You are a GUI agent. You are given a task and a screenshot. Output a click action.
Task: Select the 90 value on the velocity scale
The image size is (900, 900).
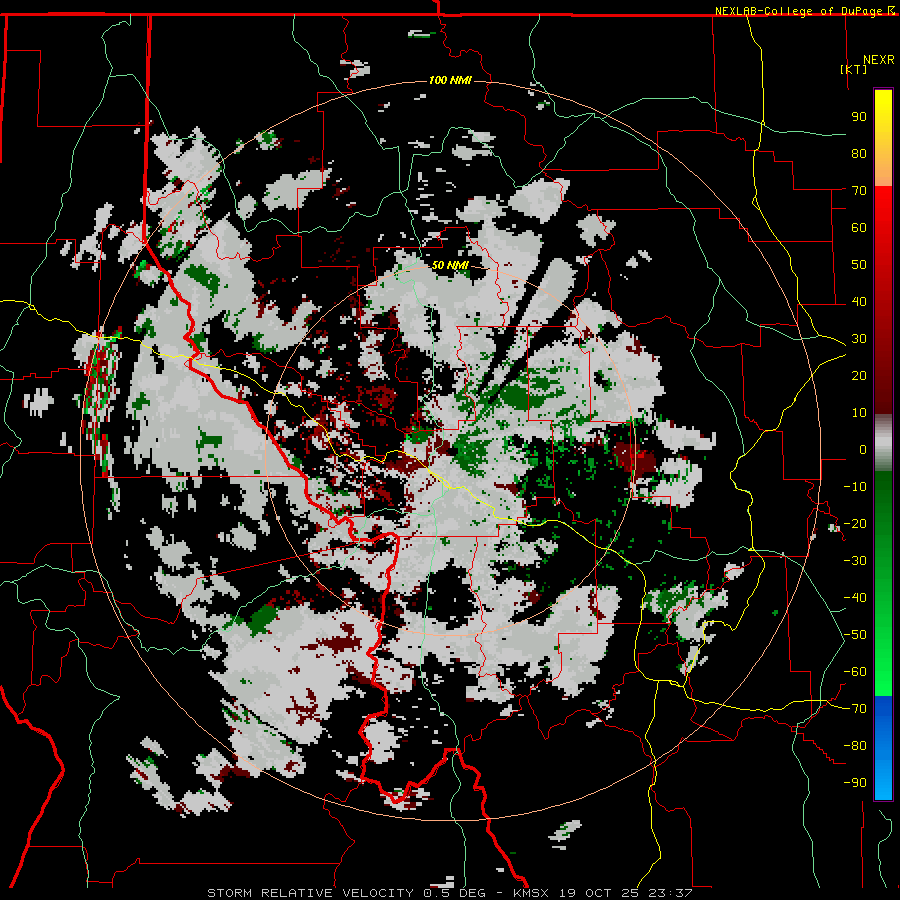point(859,117)
